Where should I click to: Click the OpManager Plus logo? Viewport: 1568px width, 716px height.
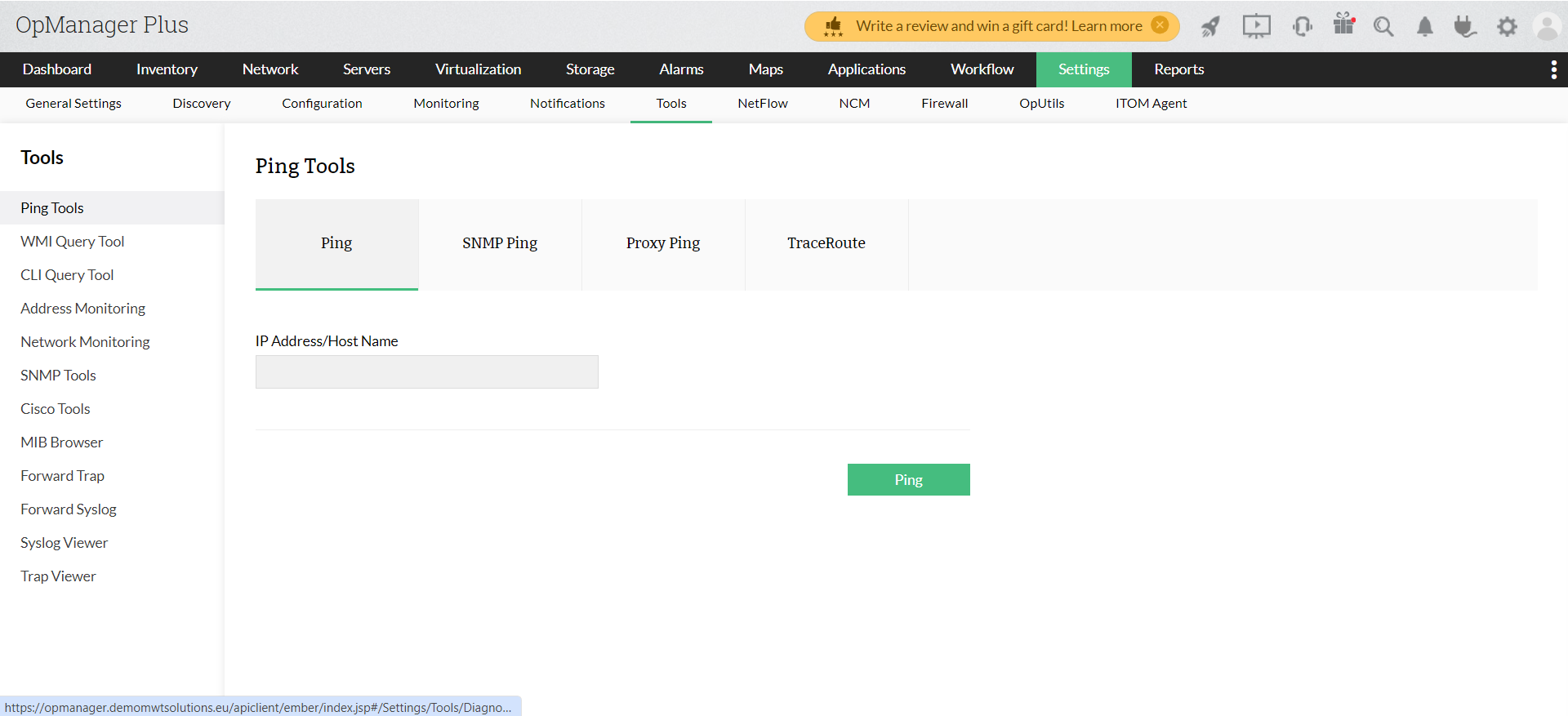tap(102, 25)
